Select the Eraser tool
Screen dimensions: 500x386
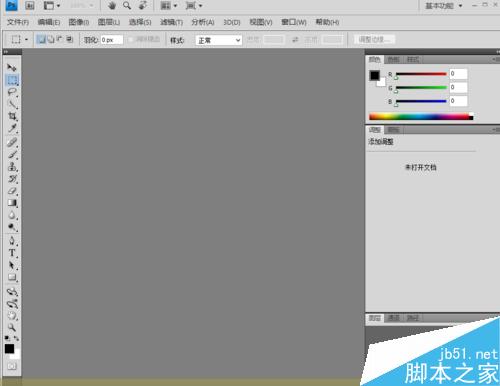click(12, 191)
